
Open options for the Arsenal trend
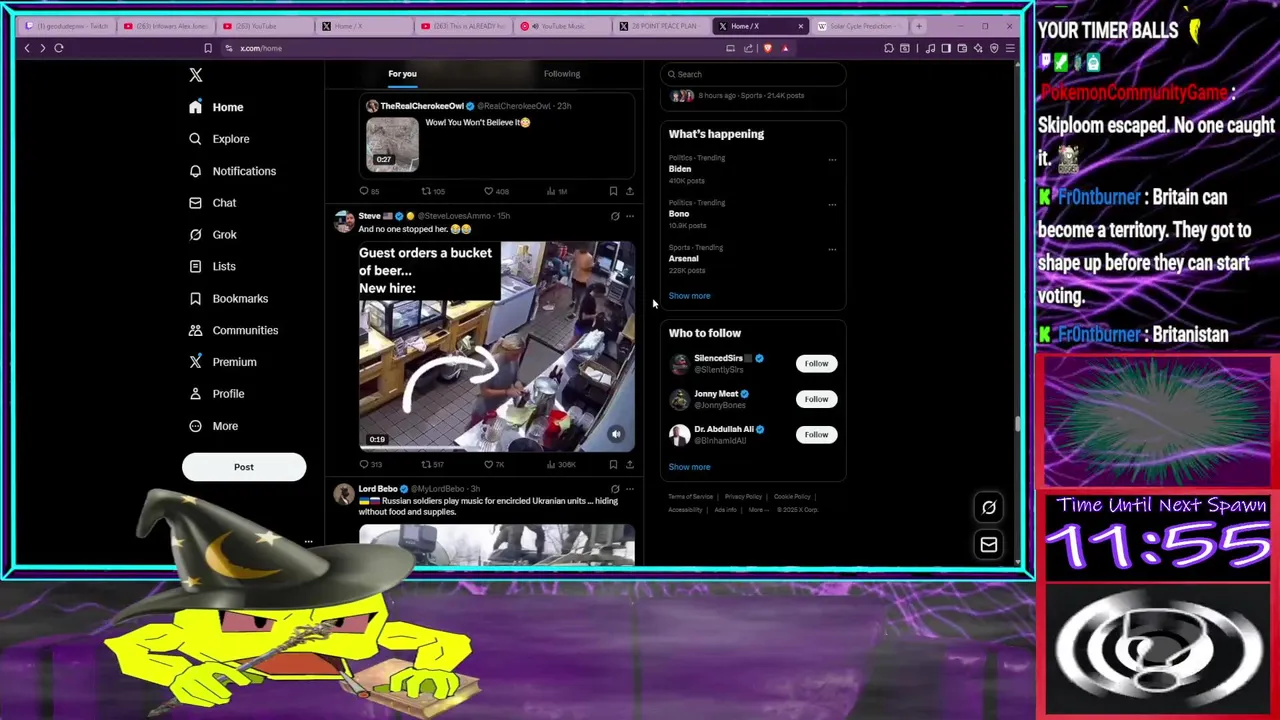[x=832, y=249]
